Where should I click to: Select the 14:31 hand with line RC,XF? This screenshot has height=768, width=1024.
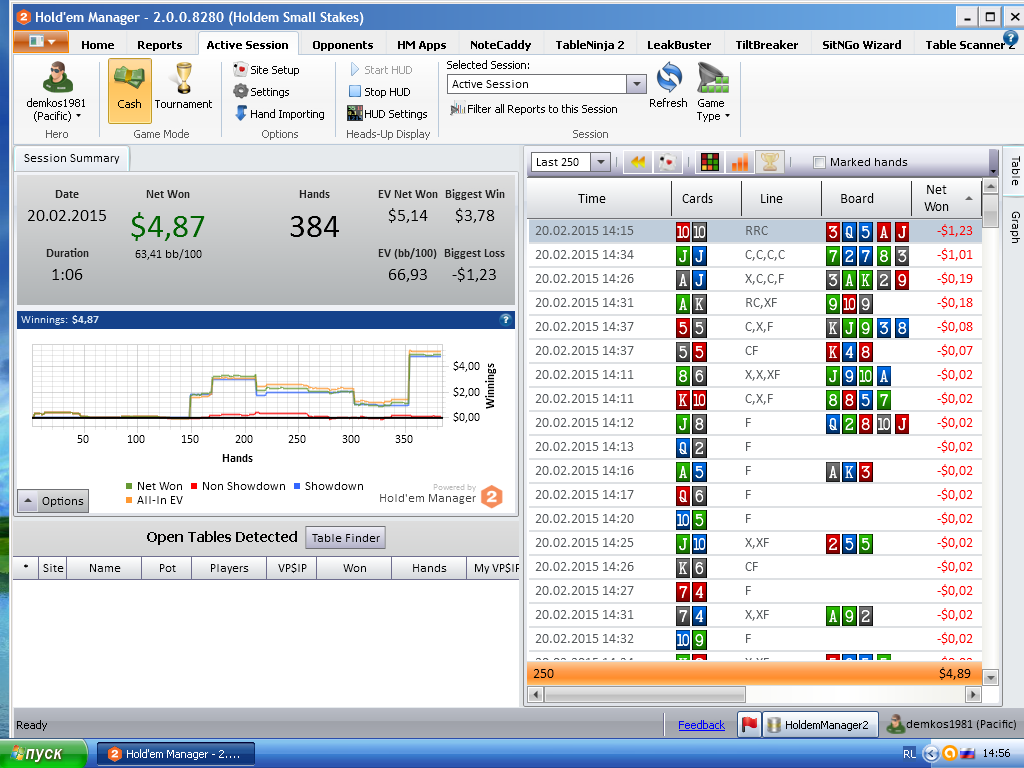coord(754,302)
